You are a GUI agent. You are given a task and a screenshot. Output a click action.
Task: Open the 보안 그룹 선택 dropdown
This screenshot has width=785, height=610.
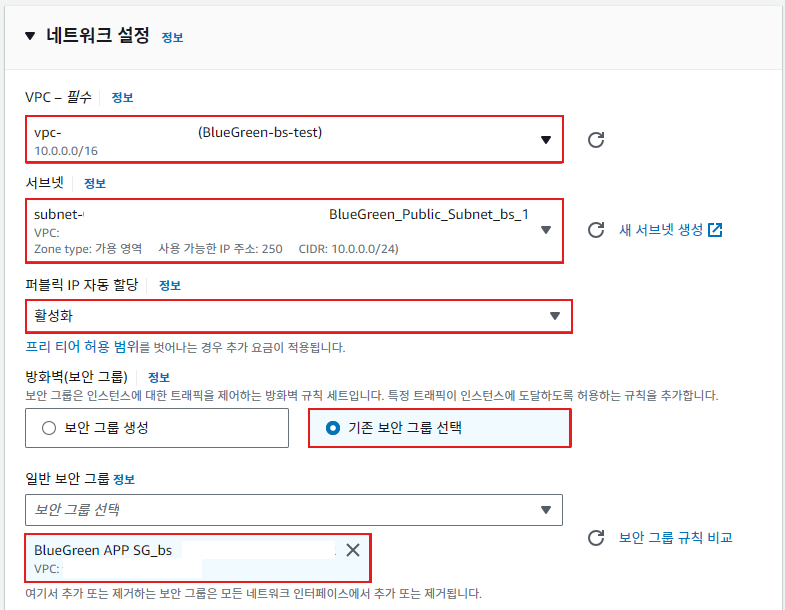(294, 510)
